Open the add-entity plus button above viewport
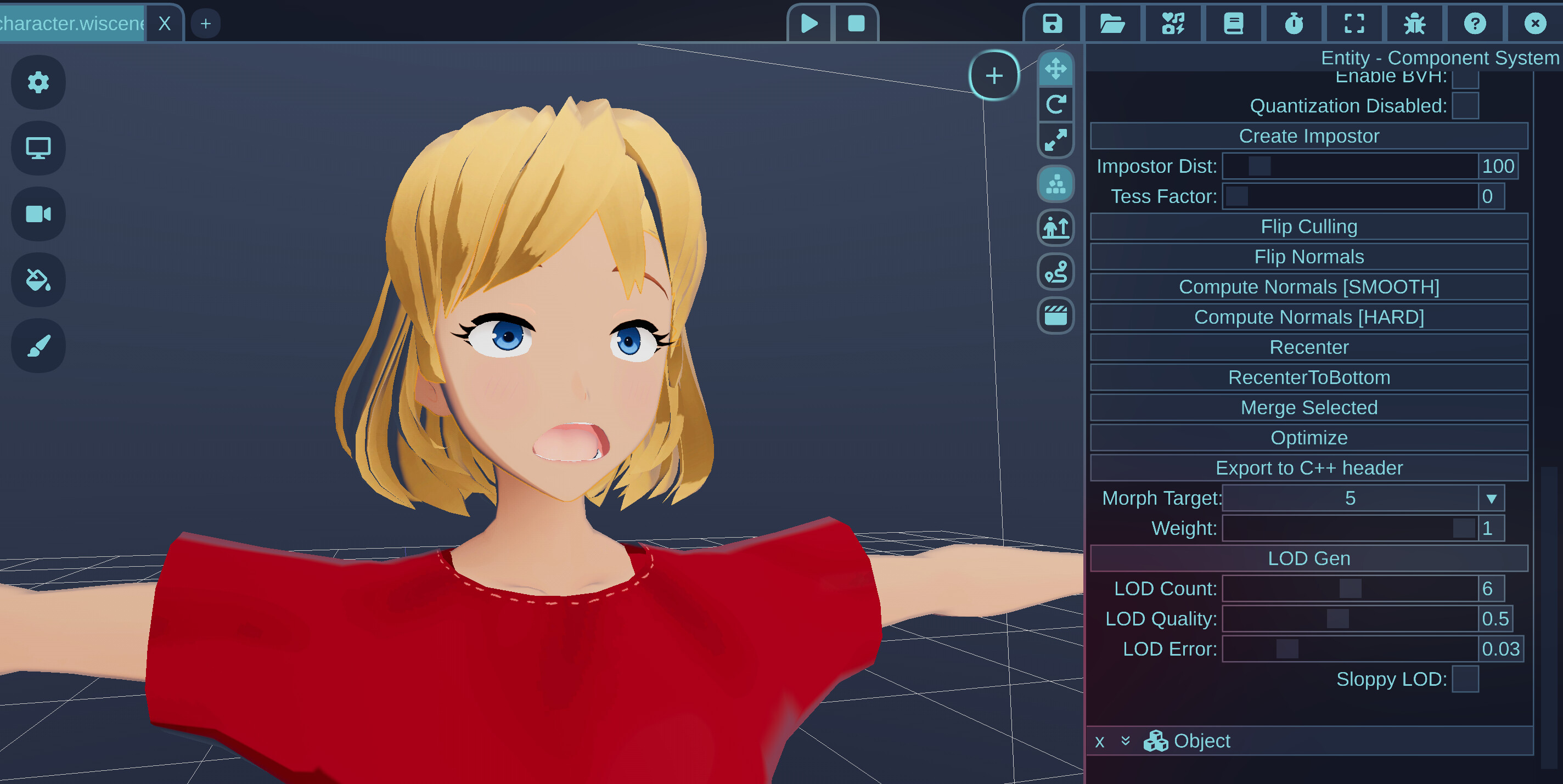 (994, 76)
